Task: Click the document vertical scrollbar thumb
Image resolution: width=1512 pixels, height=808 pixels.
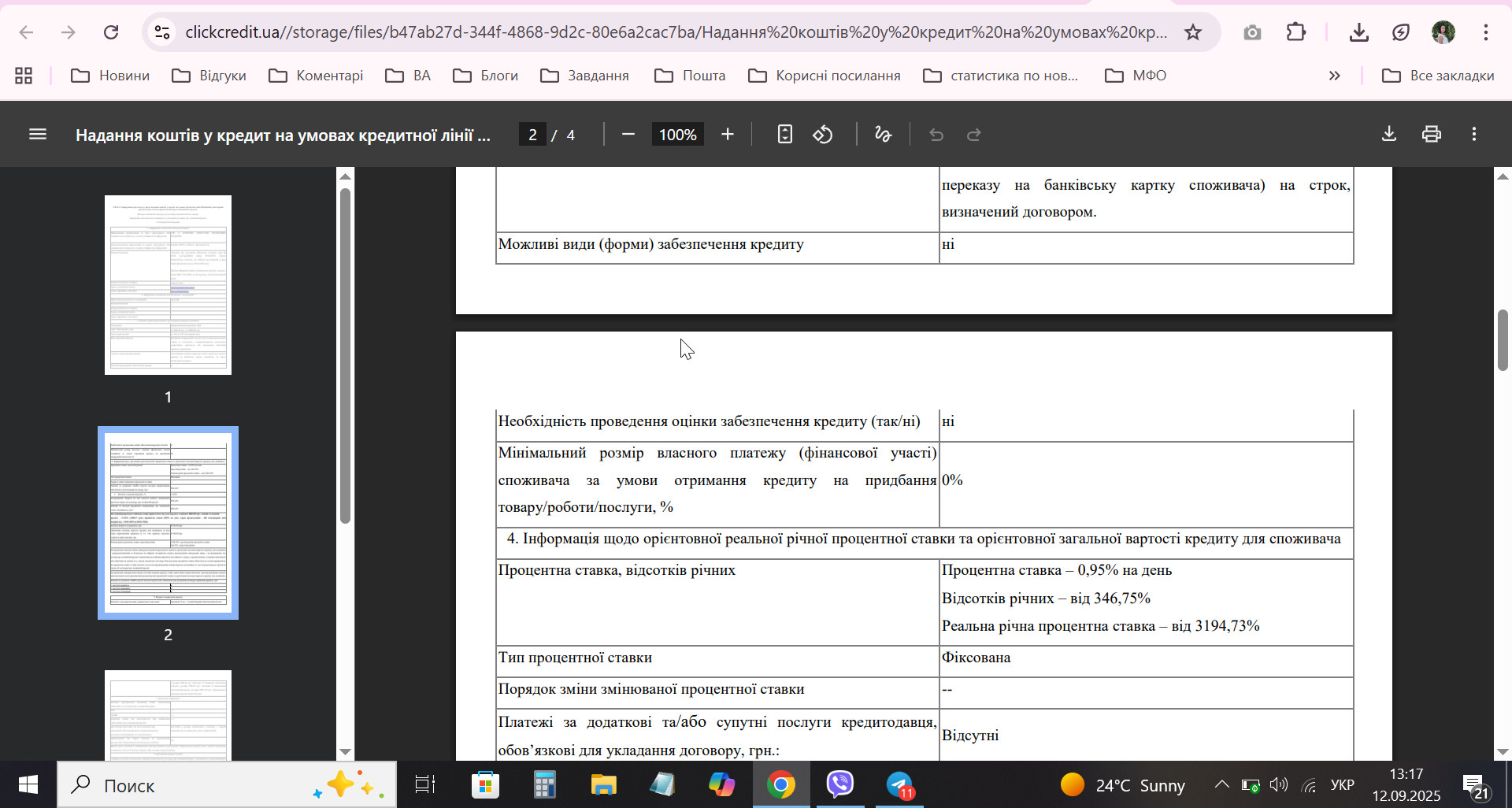Action: point(1503,340)
